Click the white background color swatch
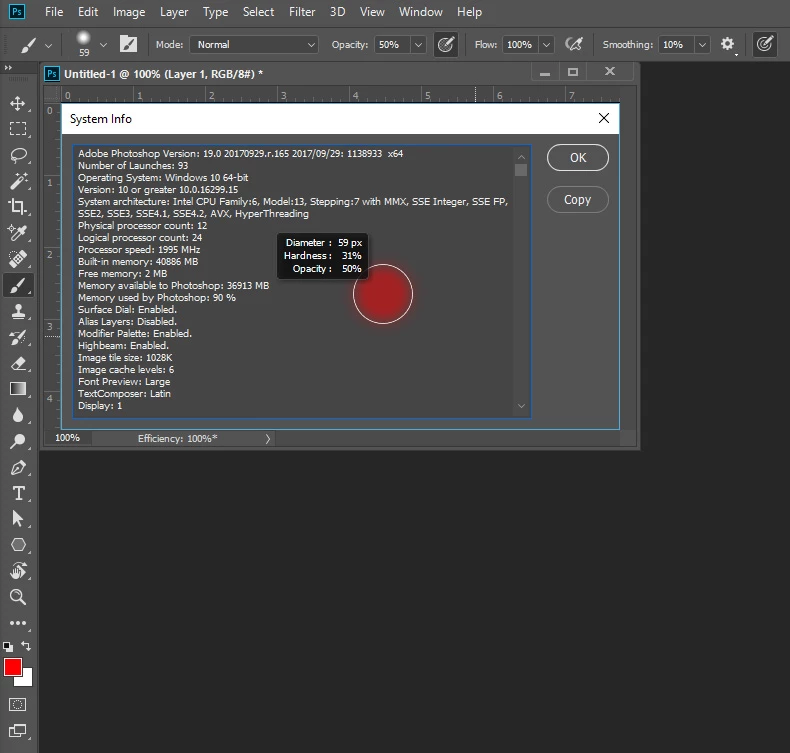The image size is (790, 753). (x=26, y=680)
